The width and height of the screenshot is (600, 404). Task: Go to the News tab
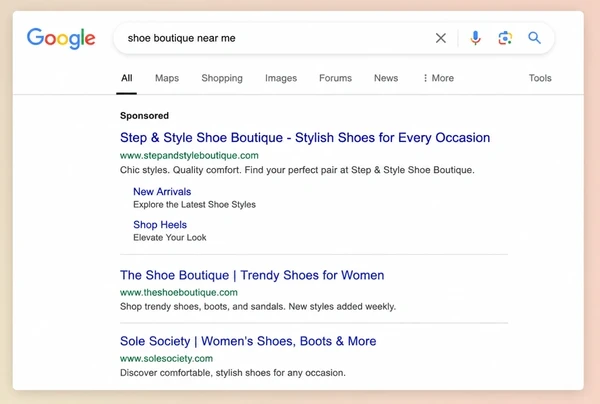(386, 78)
